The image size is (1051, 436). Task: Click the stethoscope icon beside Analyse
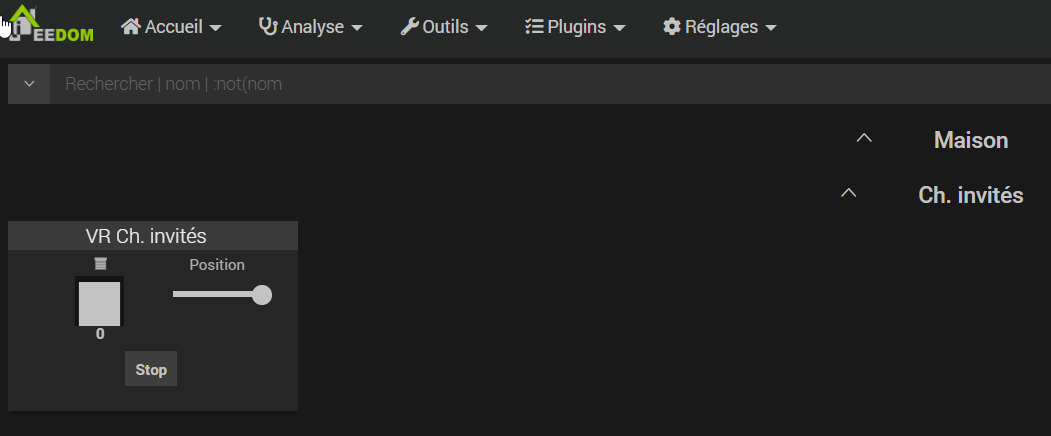268,26
